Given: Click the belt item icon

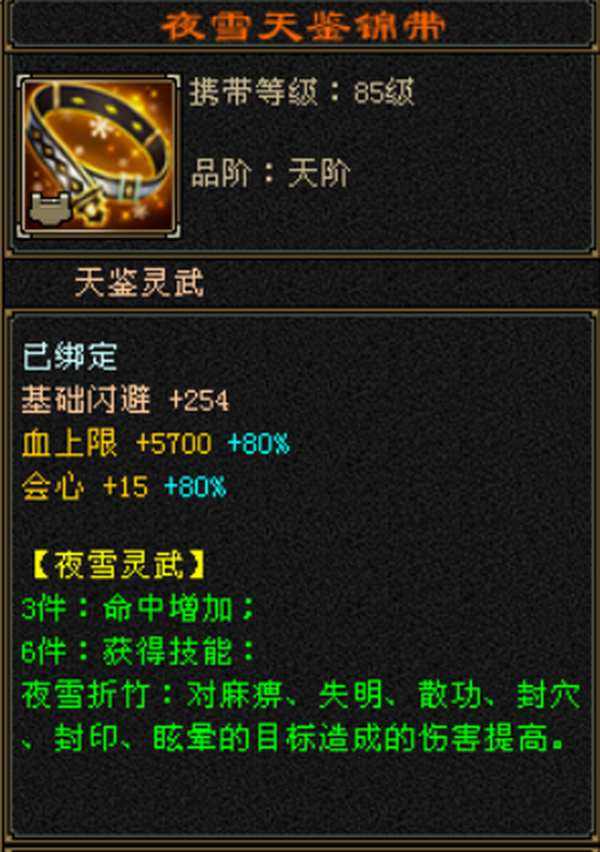Looking at the screenshot, I should [x=98, y=155].
